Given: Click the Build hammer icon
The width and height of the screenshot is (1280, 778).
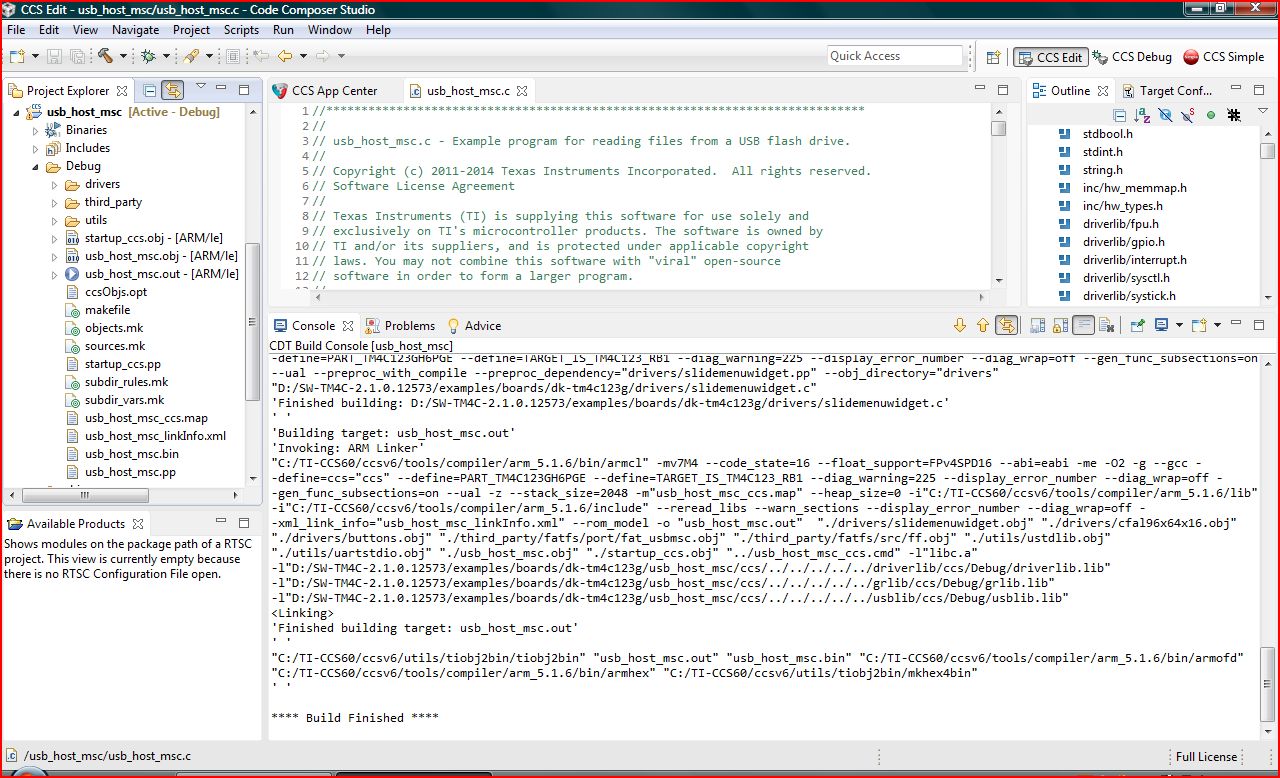Looking at the screenshot, I should [105, 56].
